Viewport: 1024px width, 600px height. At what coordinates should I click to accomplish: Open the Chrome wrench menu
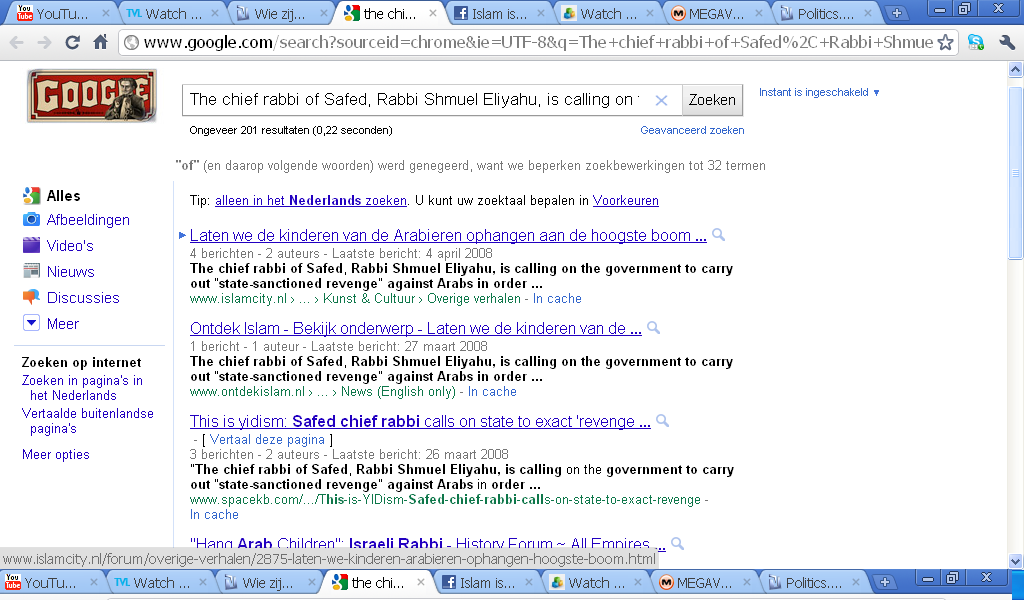(x=1006, y=42)
